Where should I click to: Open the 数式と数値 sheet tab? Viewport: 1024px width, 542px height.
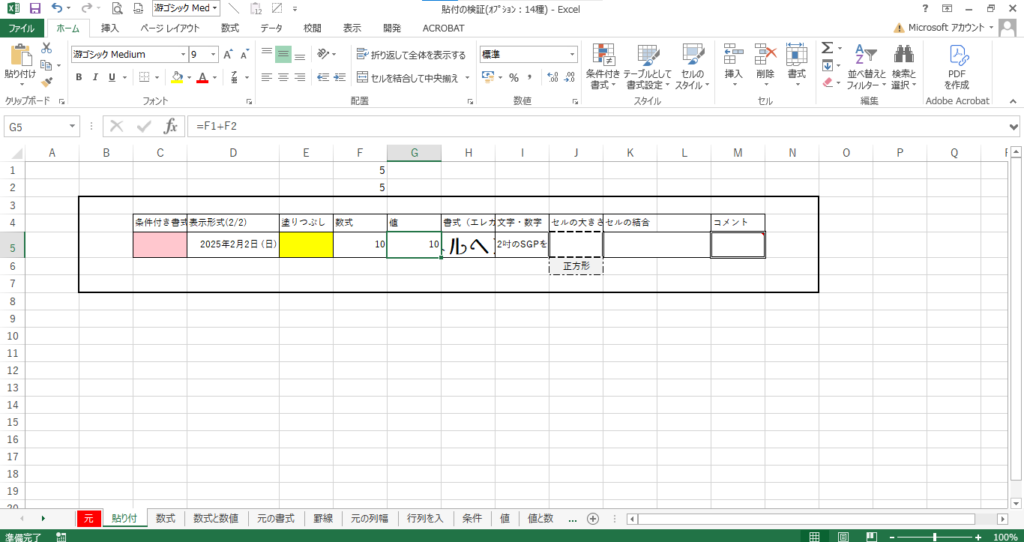tap(215, 518)
